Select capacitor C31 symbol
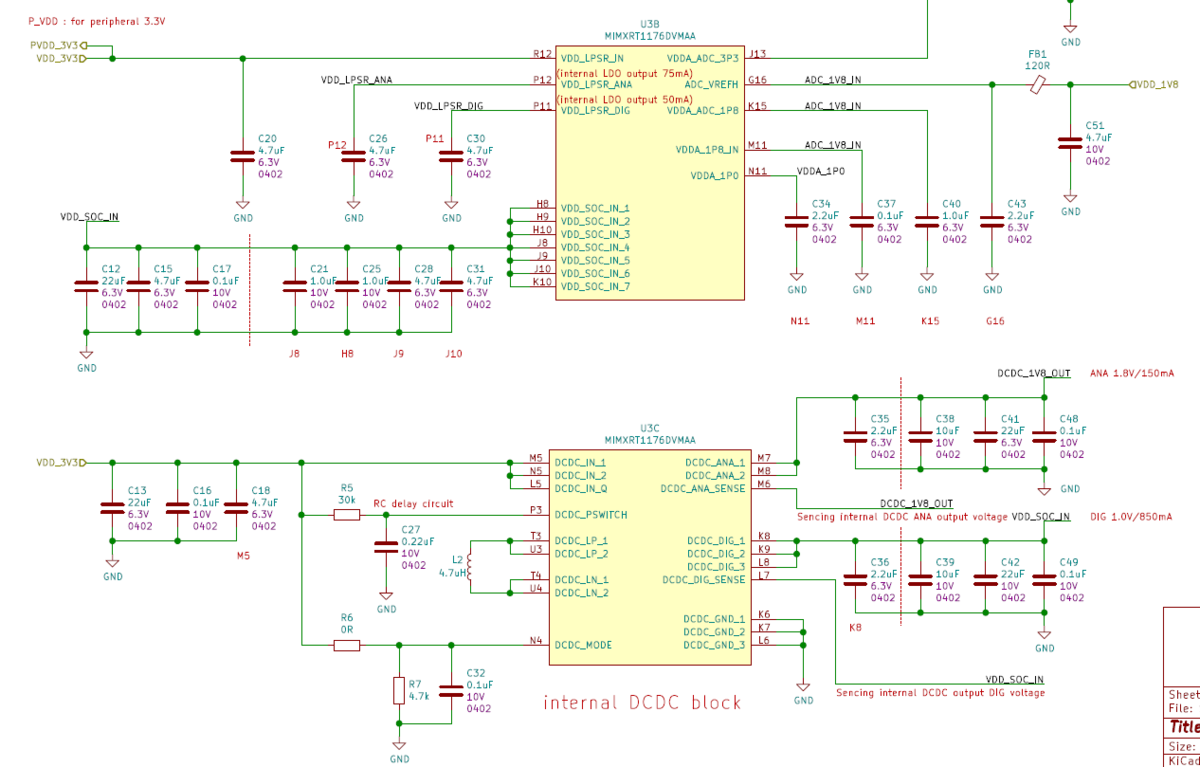The width and height of the screenshot is (1200, 767). pyautogui.click(x=451, y=285)
